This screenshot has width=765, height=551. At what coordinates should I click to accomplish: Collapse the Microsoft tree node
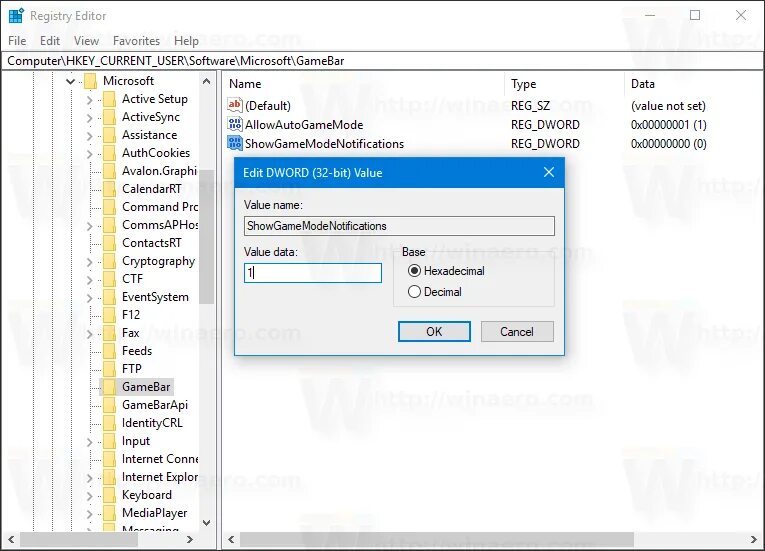click(x=71, y=82)
